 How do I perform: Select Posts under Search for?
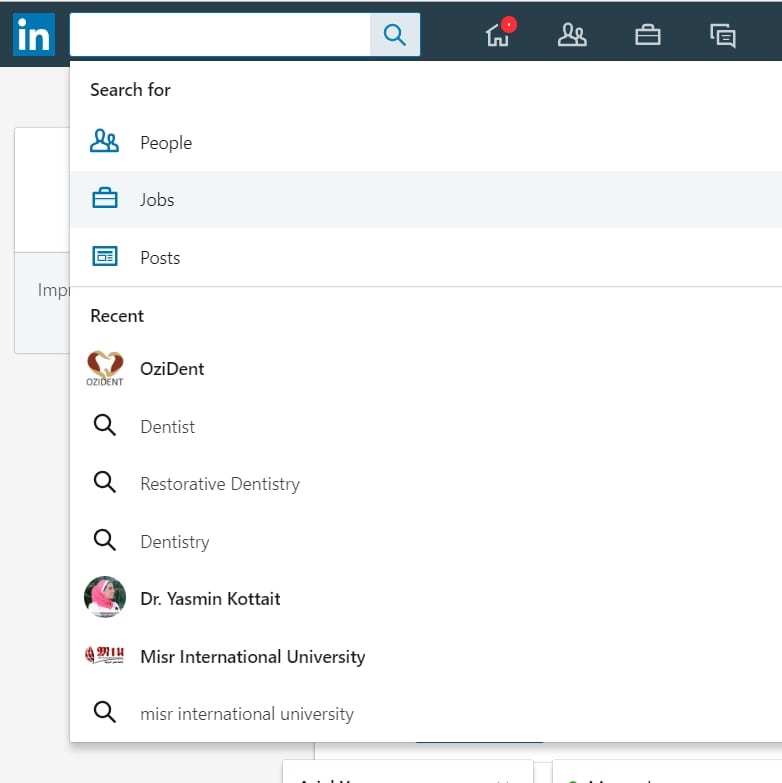click(x=425, y=257)
